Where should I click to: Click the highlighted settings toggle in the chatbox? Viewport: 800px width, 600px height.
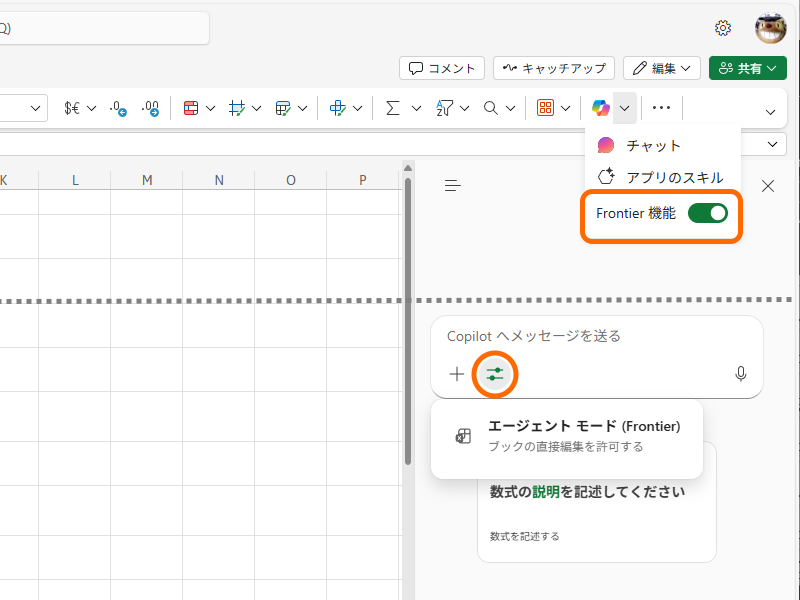coord(495,373)
